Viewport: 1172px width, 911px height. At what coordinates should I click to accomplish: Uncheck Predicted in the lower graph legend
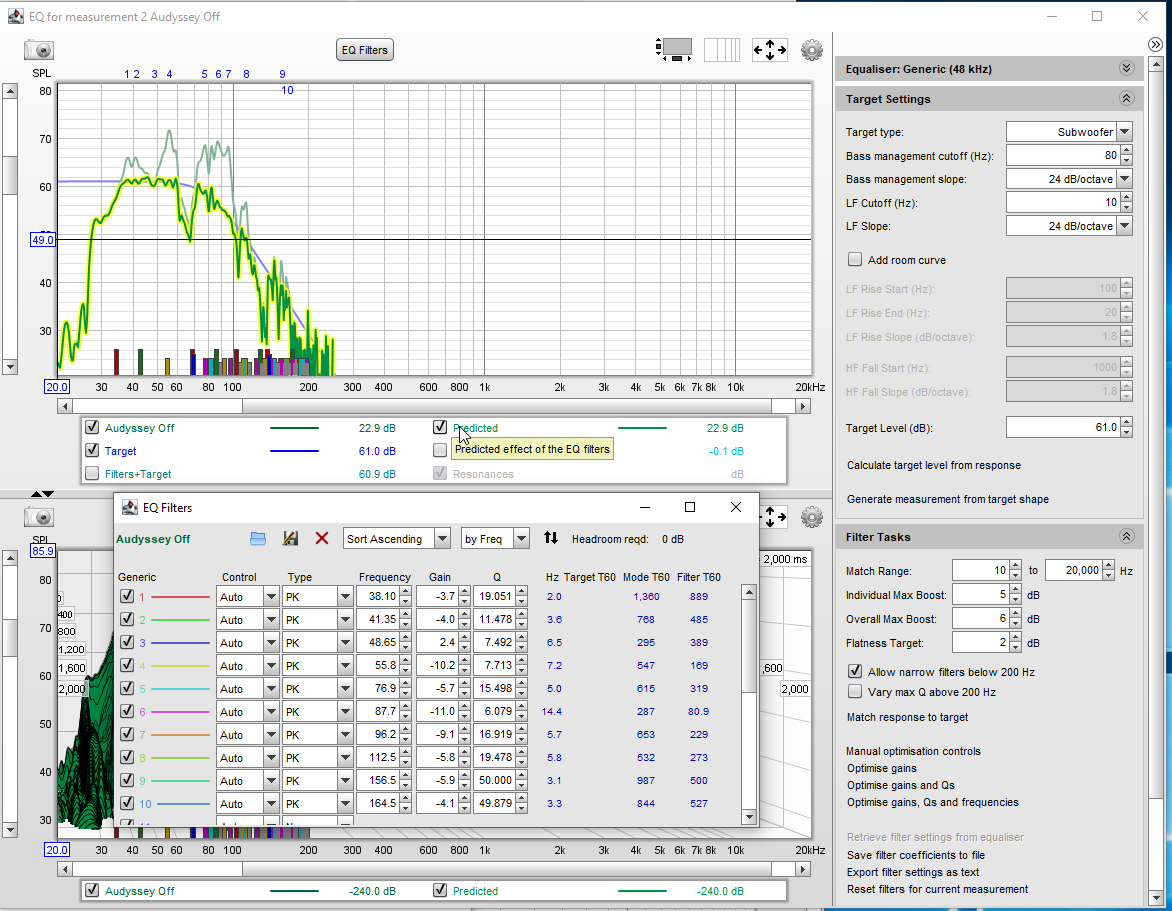pyautogui.click(x=440, y=891)
